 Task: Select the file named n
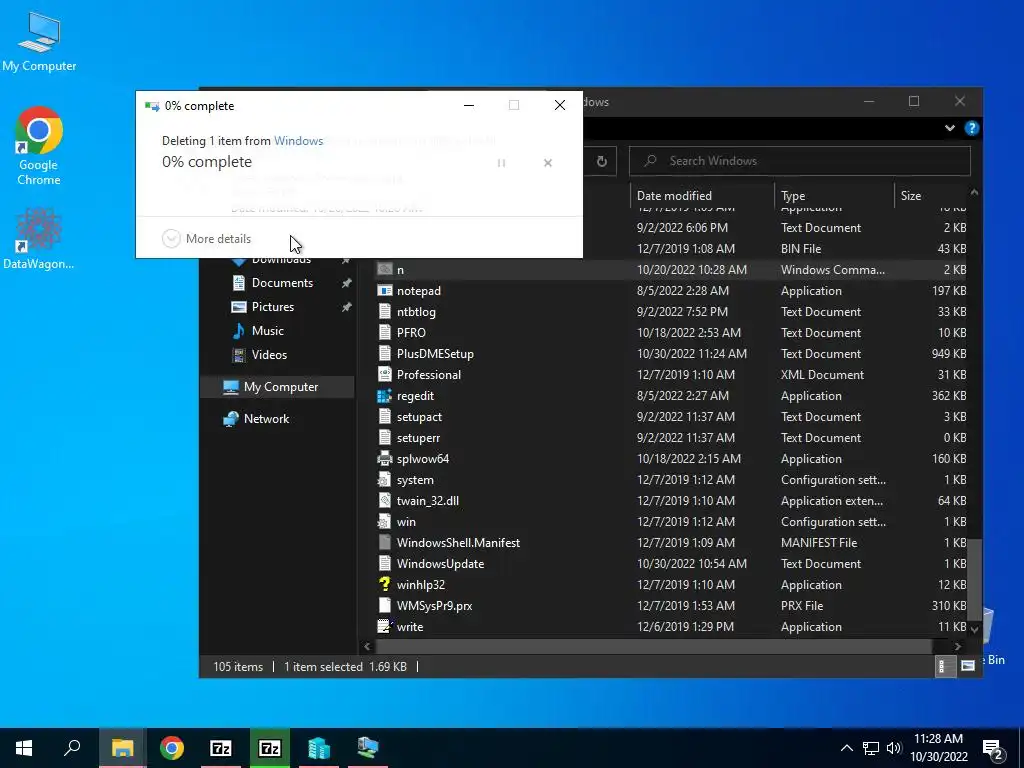click(x=670, y=270)
